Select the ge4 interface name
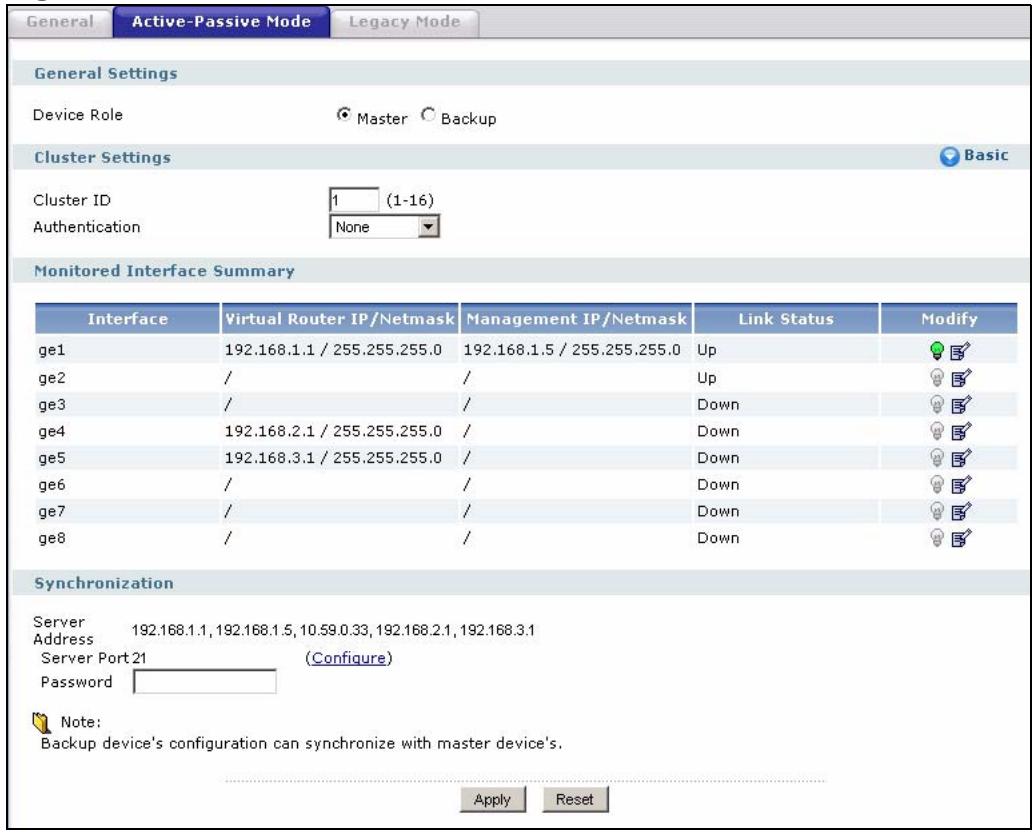 (x=51, y=432)
